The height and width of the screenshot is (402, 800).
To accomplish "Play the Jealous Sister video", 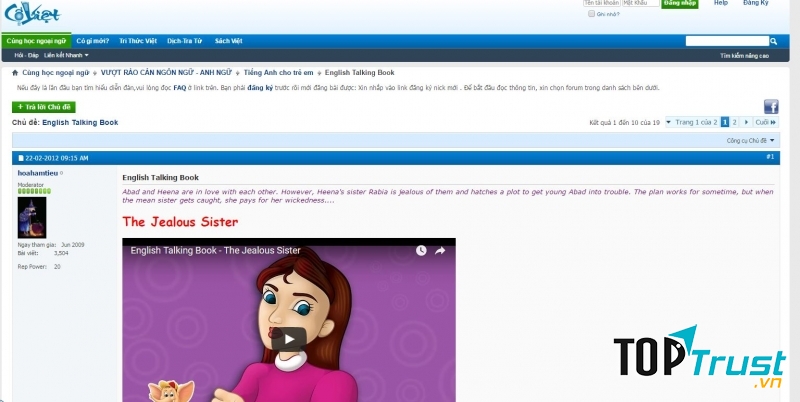I will point(289,339).
